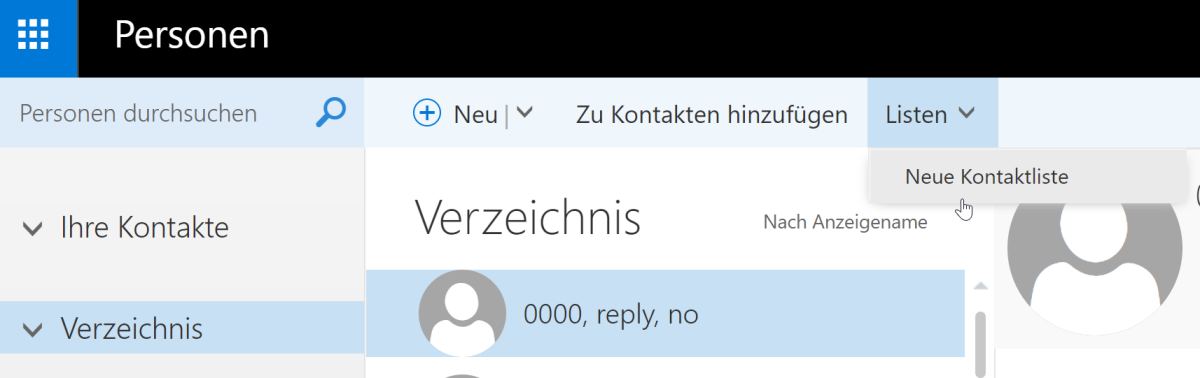Change sorting via Nach Anzeigename
1200x378 pixels.
click(x=845, y=222)
